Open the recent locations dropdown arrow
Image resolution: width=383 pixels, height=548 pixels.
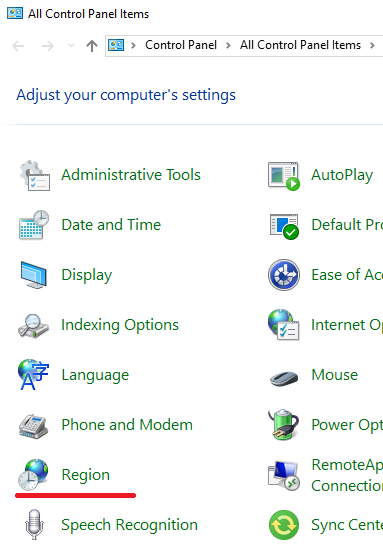tap(71, 45)
